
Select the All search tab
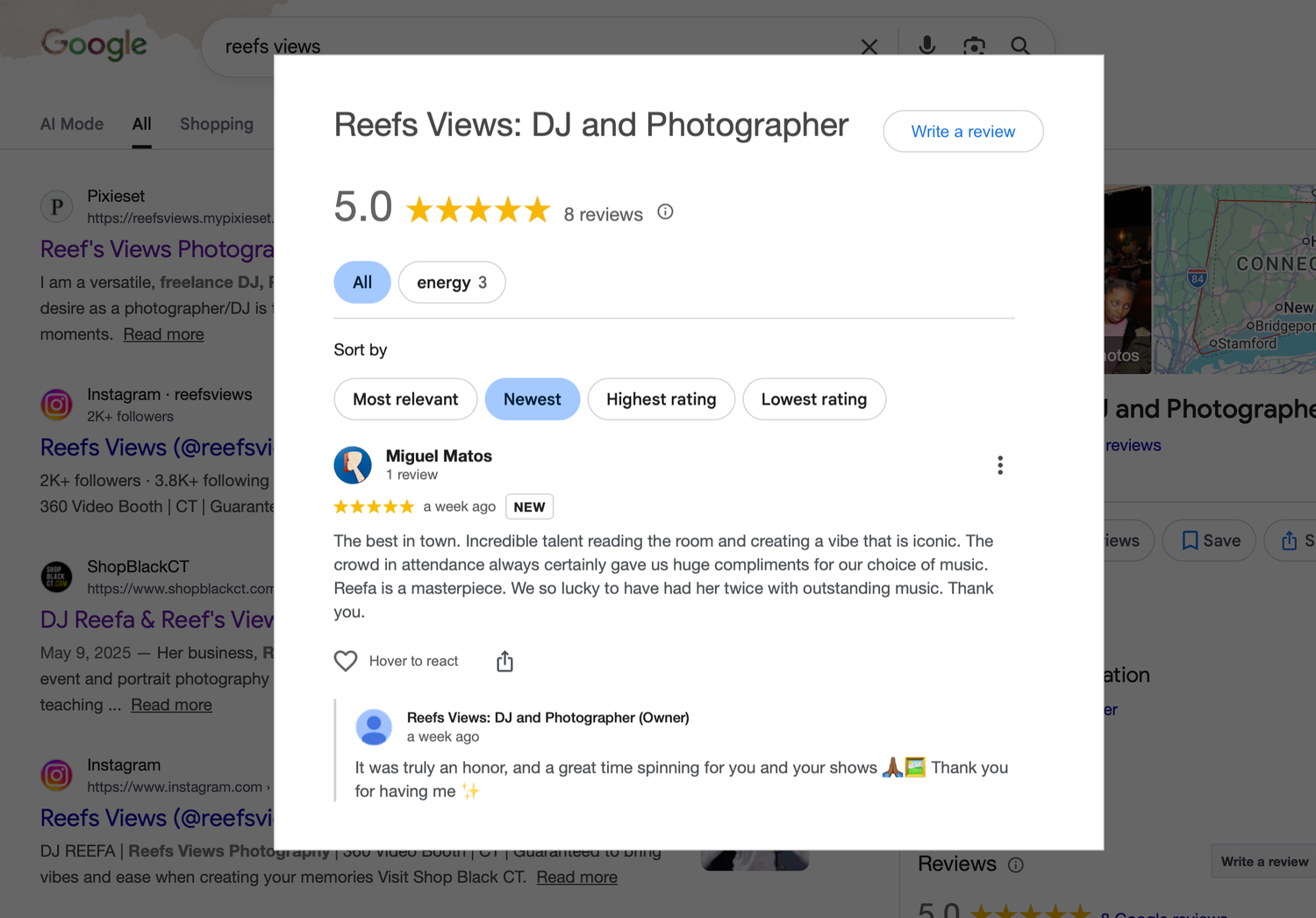tap(142, 124)
